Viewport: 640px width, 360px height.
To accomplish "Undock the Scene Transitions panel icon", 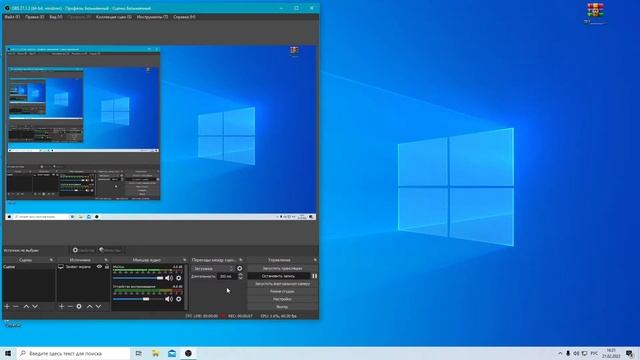I will coord(241,260).
